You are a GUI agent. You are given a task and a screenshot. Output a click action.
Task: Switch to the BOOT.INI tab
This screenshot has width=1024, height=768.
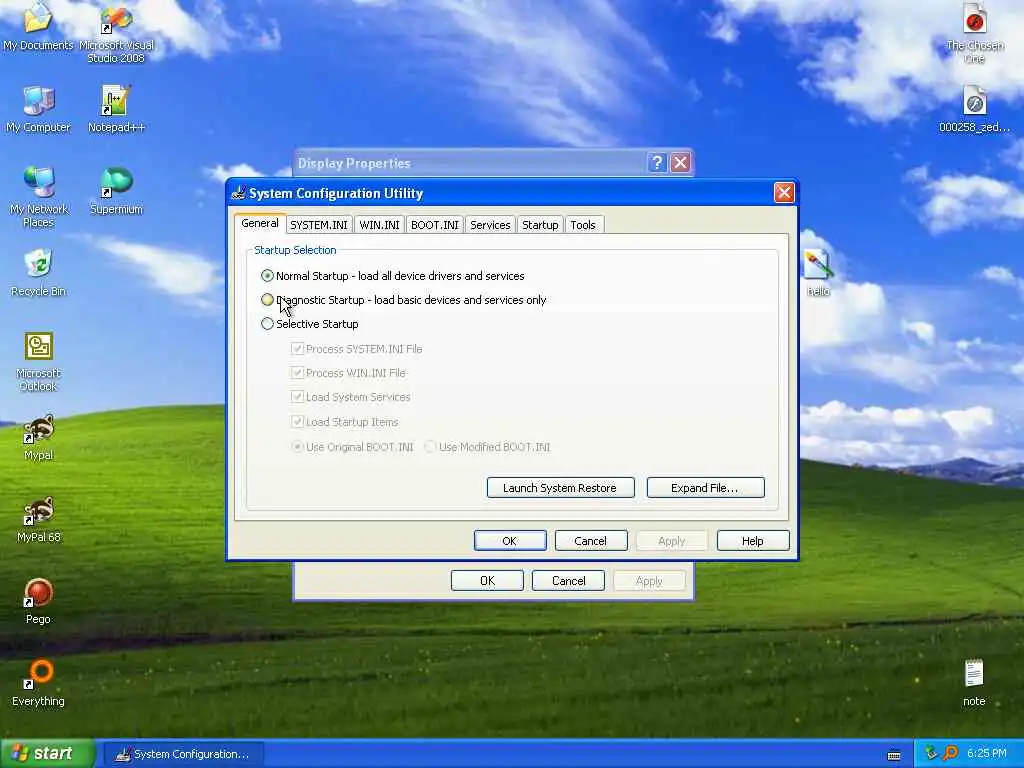point(435,225)
